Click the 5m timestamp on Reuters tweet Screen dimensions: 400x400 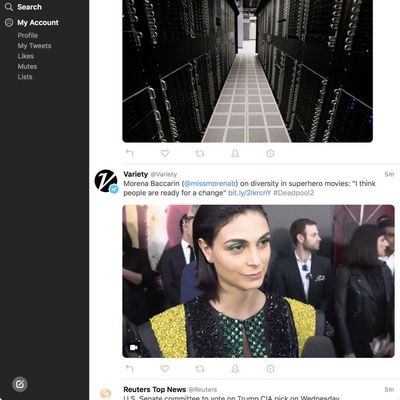tap(389, 389)
